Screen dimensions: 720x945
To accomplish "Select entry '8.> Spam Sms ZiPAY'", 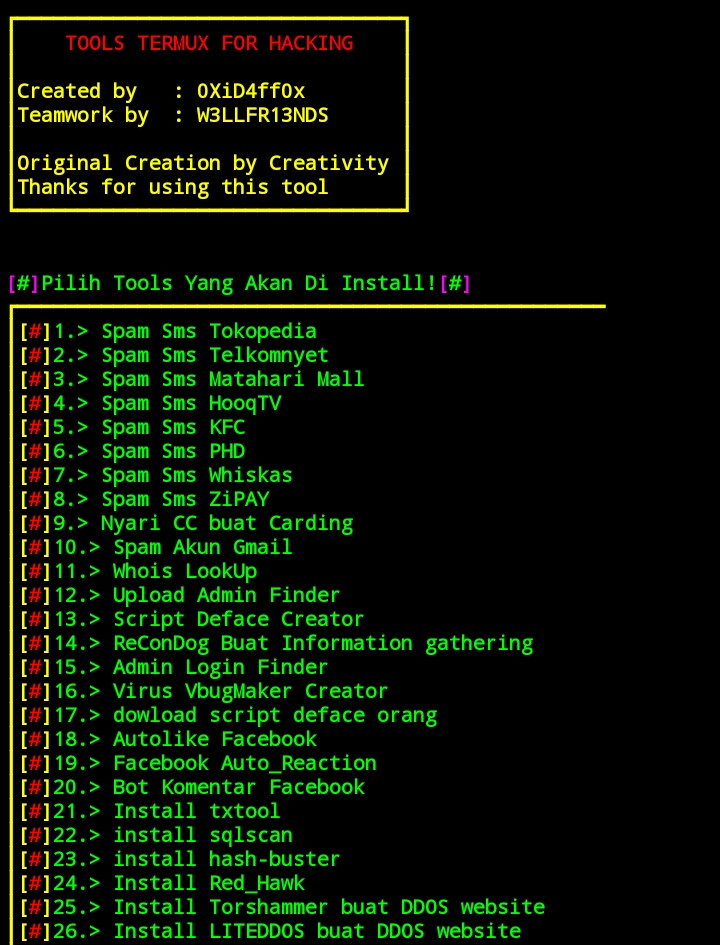I will tap(145, 500).
